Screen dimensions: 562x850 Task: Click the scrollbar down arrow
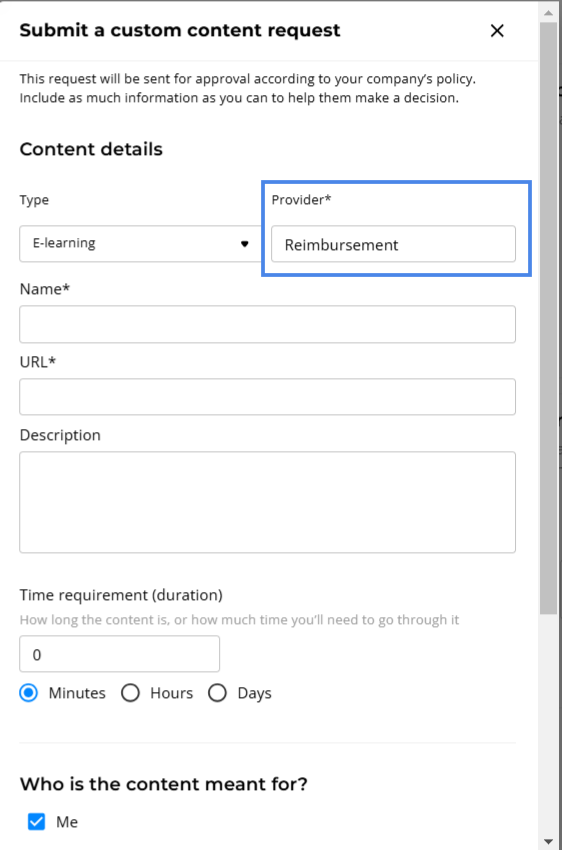coord(548,841)
